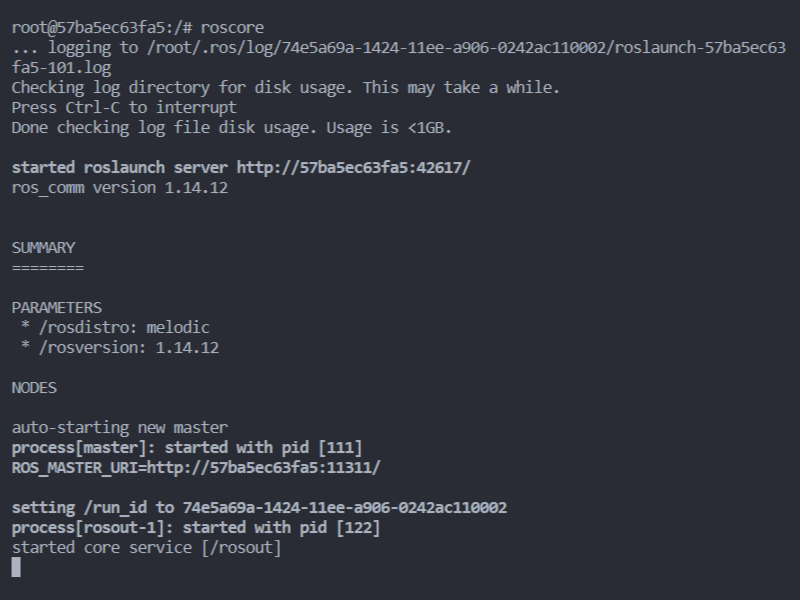This screenshot has height=600, width=800.
Task: Select the /rosversion: 1.14.12 parameter line
Action: coord(120,348)
